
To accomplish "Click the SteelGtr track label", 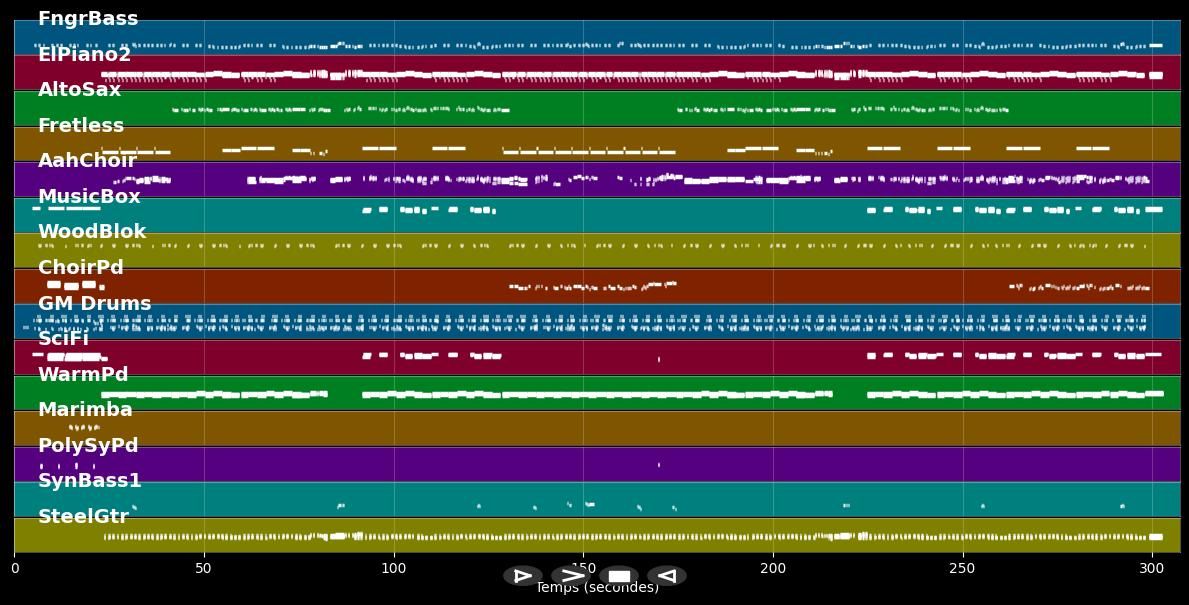I will (83, 517).
